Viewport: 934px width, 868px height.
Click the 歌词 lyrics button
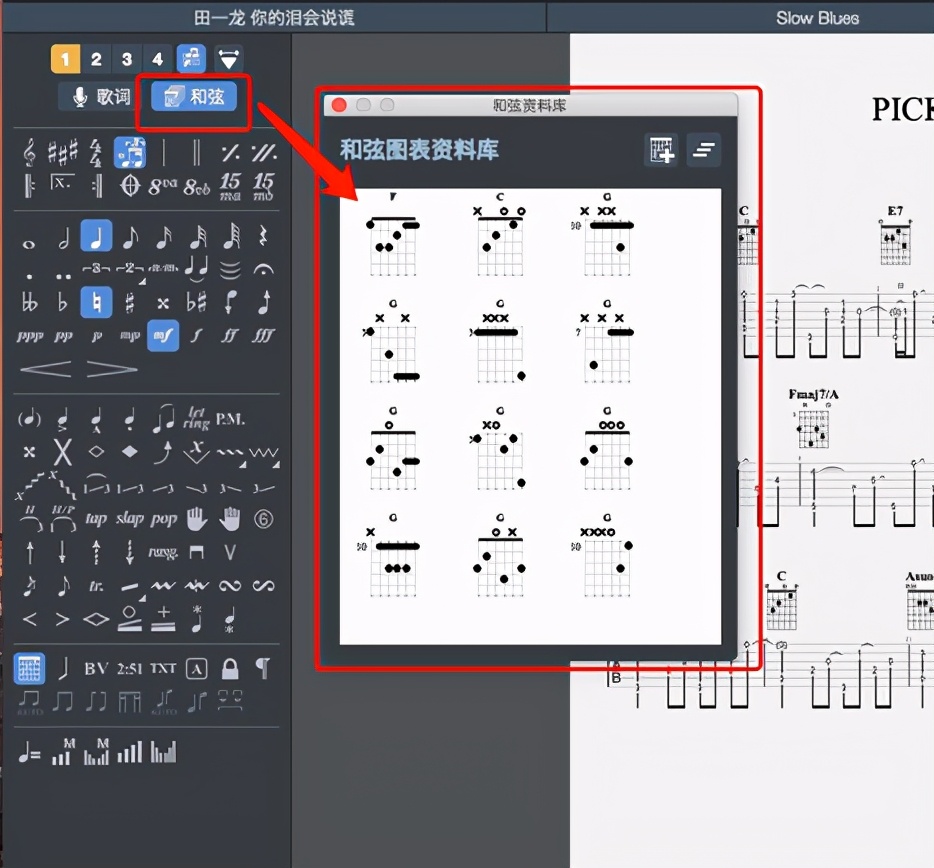pyautogui.click(x=102, y=97)
